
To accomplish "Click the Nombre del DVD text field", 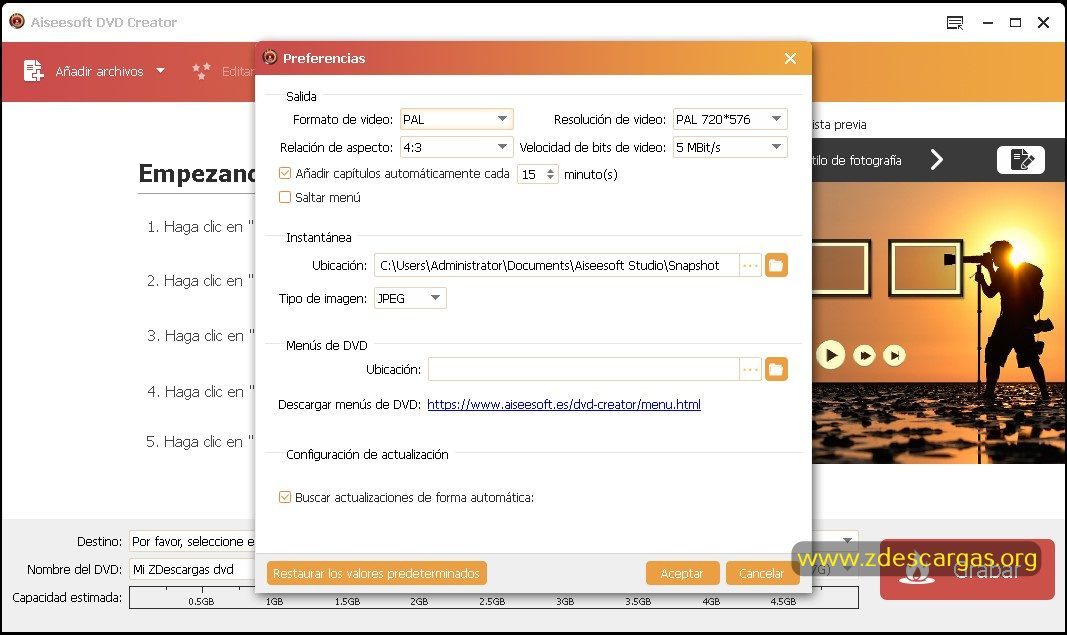I will pyautogui.click(x=192, y=569).
